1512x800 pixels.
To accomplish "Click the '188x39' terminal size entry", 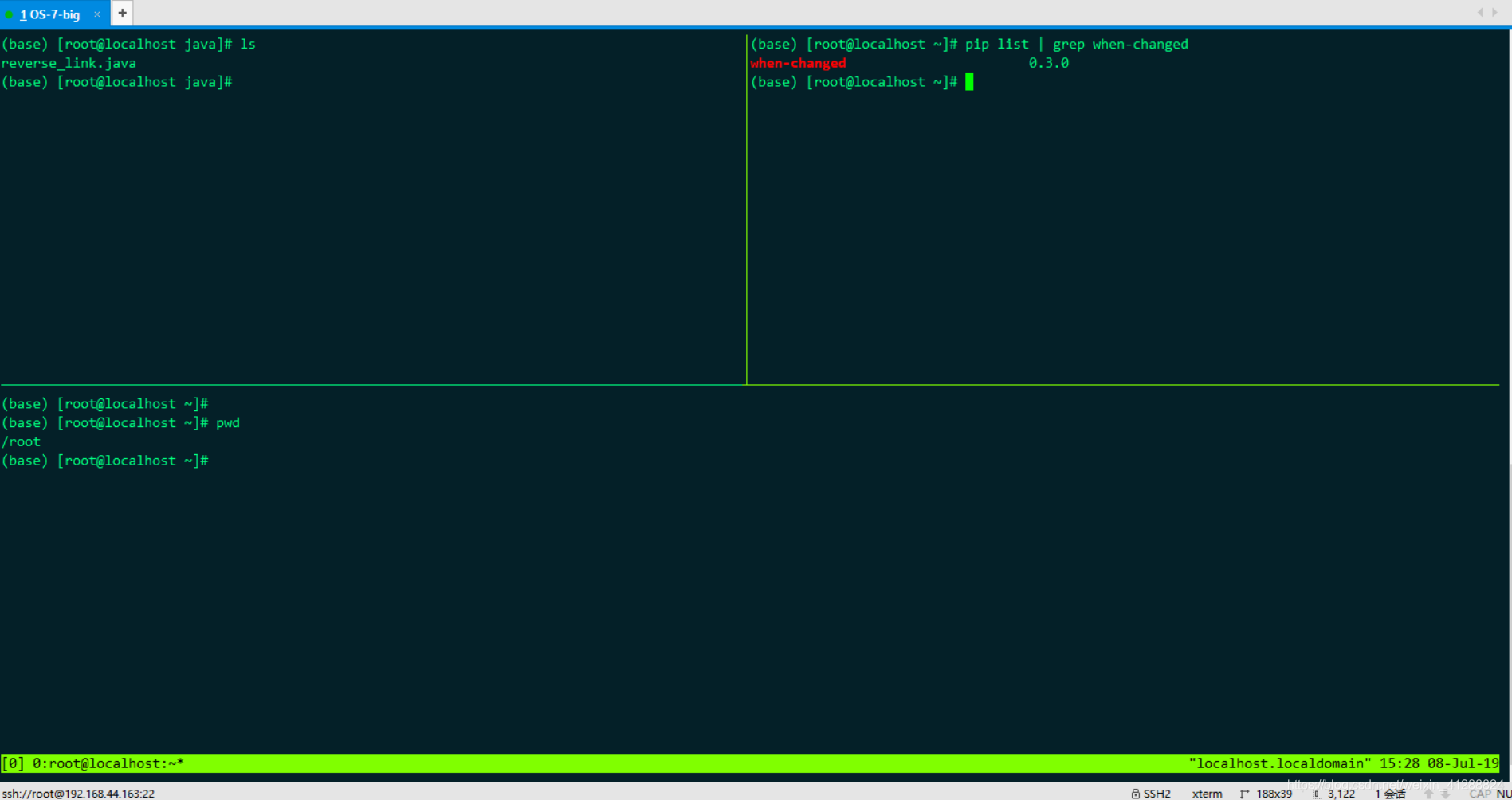I will click(1274, 794).
